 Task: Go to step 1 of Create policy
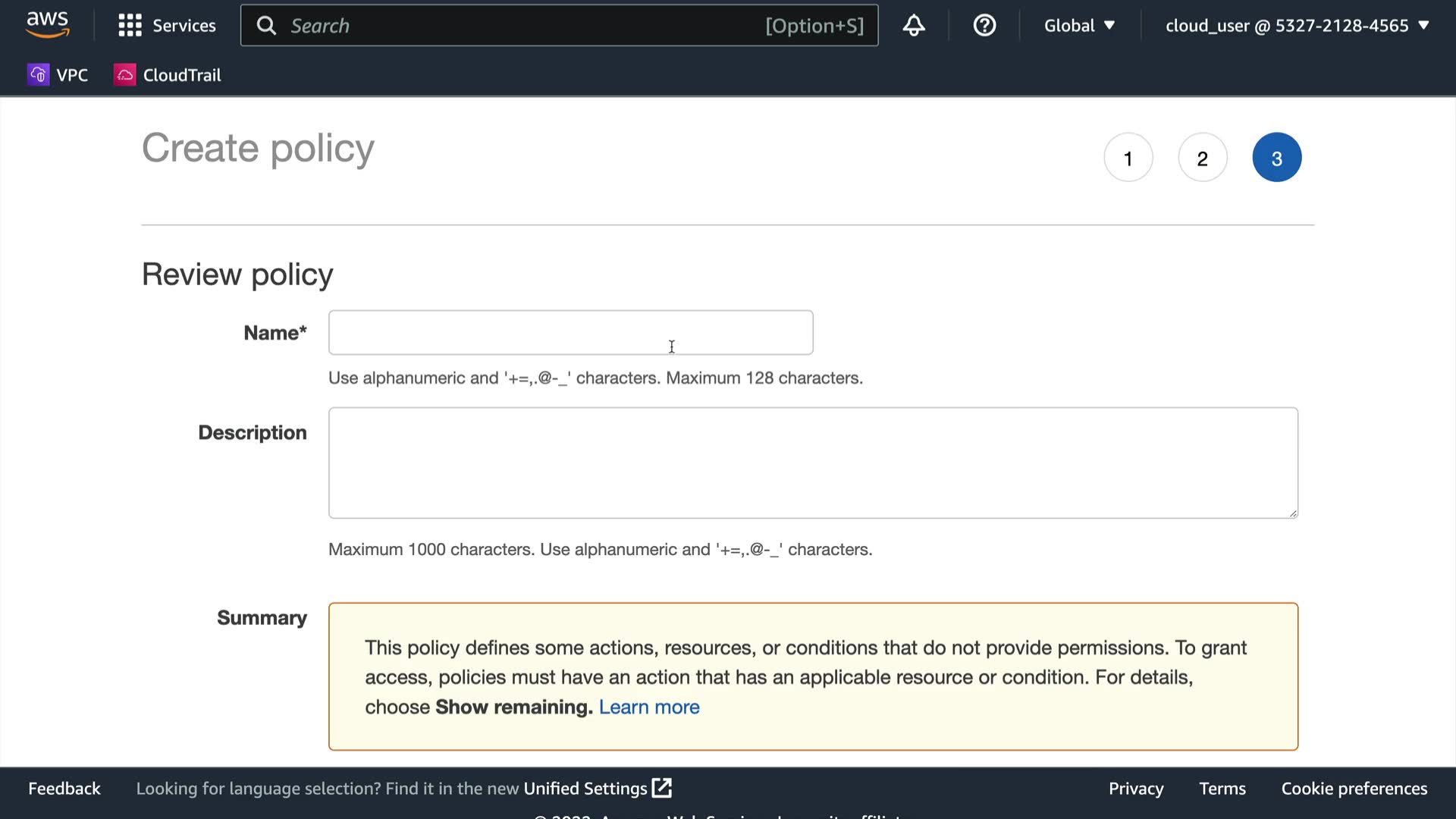[1128, 158]
